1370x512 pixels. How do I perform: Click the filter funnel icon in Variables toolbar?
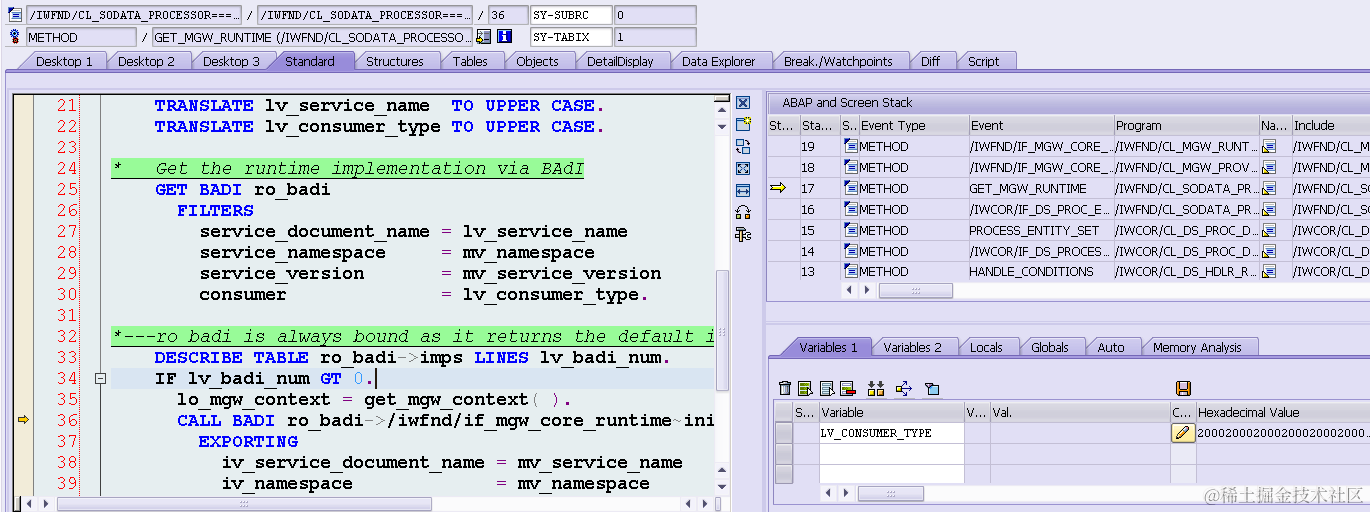pos(932,388)
